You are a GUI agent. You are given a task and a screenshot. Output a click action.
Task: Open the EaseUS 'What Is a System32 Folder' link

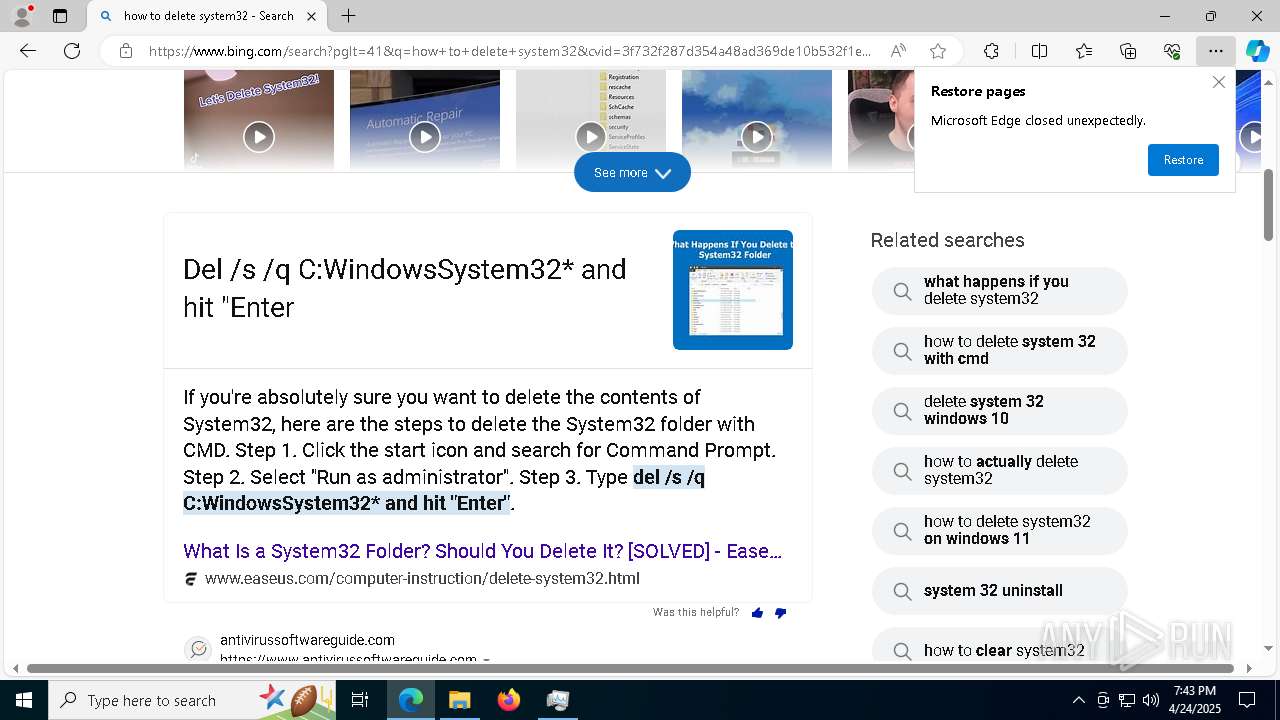pyautogui.click(x=482, y=551)
